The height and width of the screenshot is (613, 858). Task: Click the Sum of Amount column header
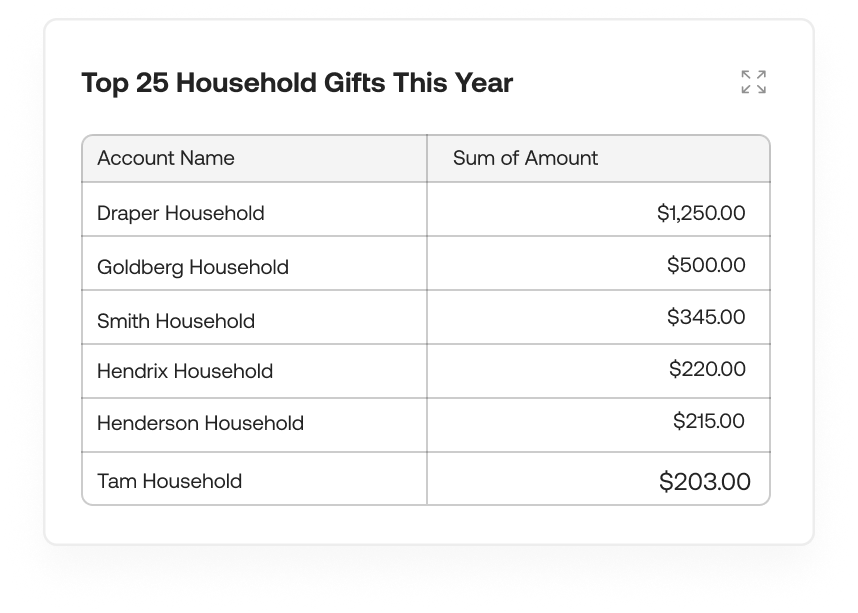point(525,158)
